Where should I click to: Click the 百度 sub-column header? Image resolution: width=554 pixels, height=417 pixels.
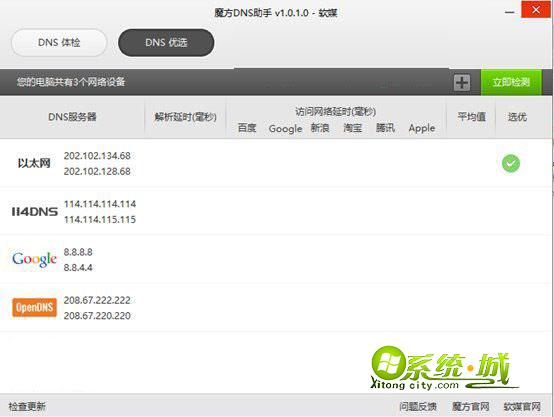coord(247,128)
